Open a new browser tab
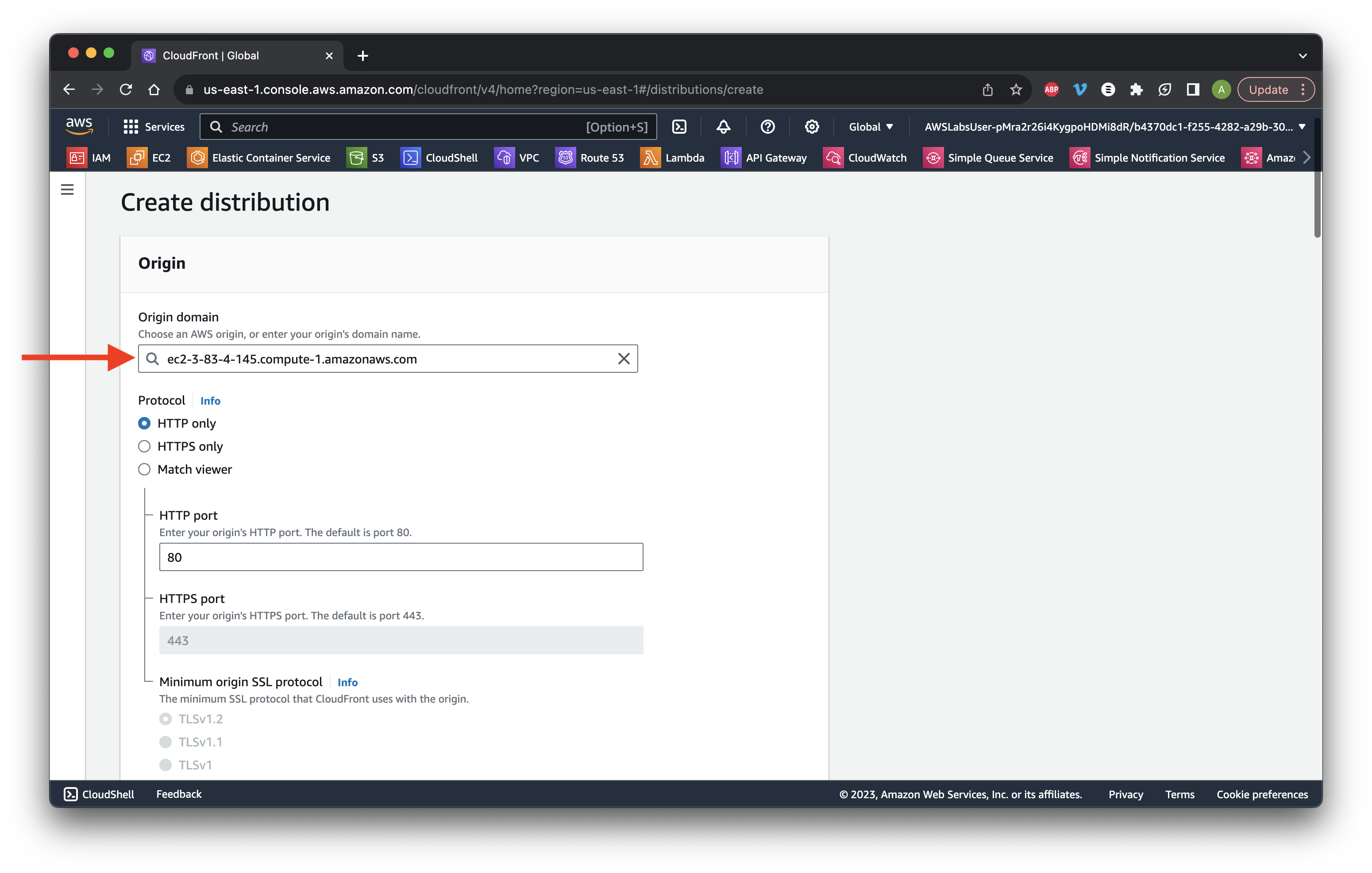 pyautogui.click(x=362, y=55)
